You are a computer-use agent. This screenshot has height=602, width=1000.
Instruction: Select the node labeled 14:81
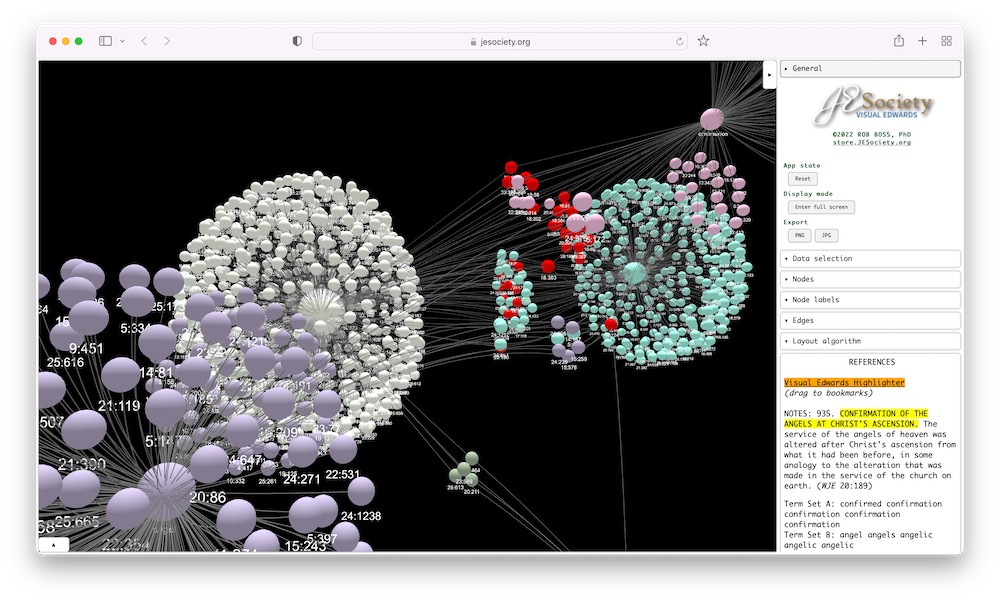point(156,342)
